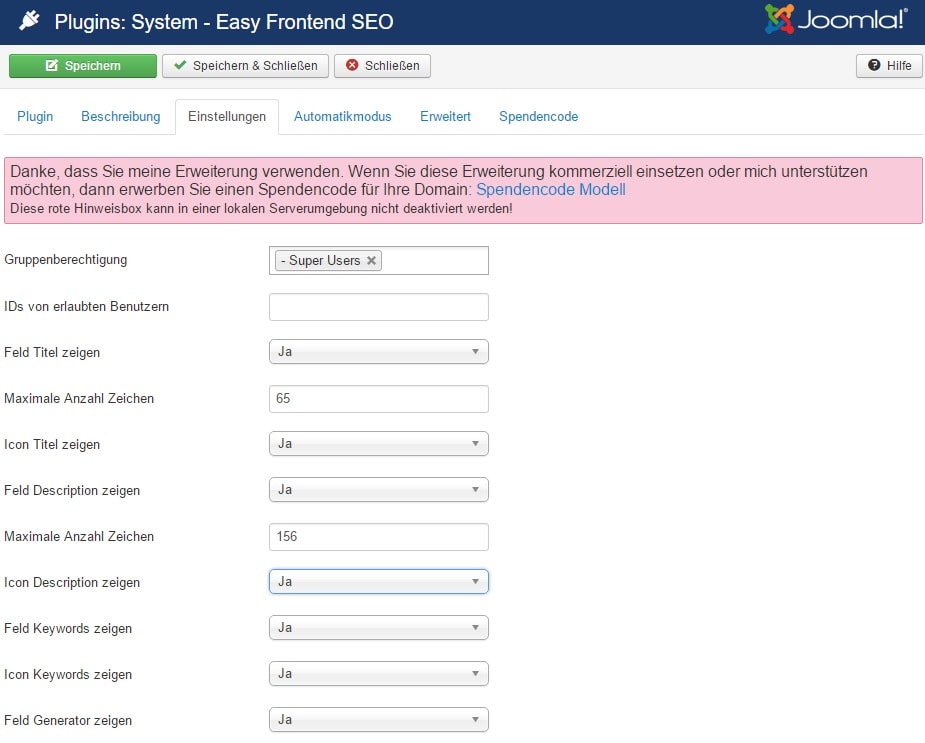Expand the Feld Description zeigen dropdown
Viewport: 925px width, 743px height.
pos(379,490)
